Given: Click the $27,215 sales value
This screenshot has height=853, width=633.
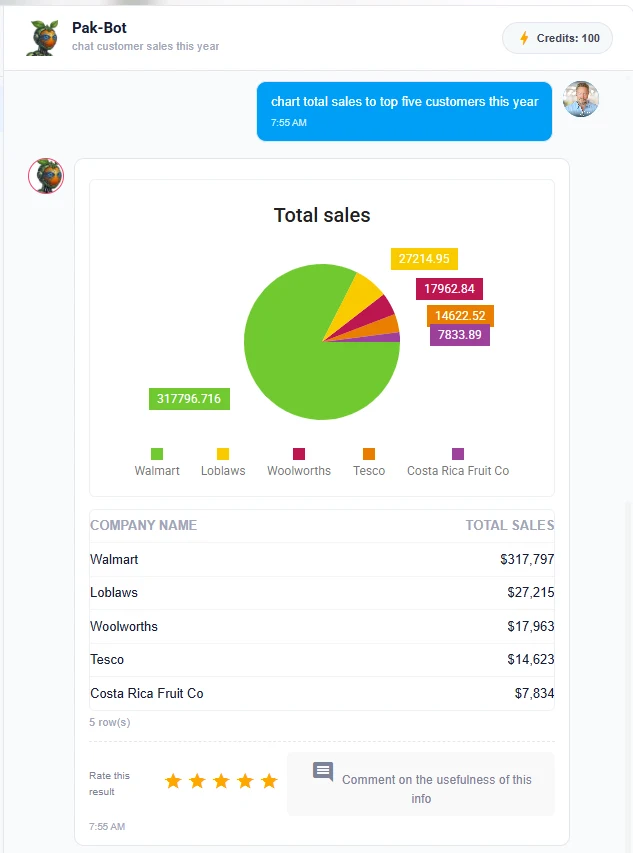Looking at the screenshot, I should (x=531, y=592).
